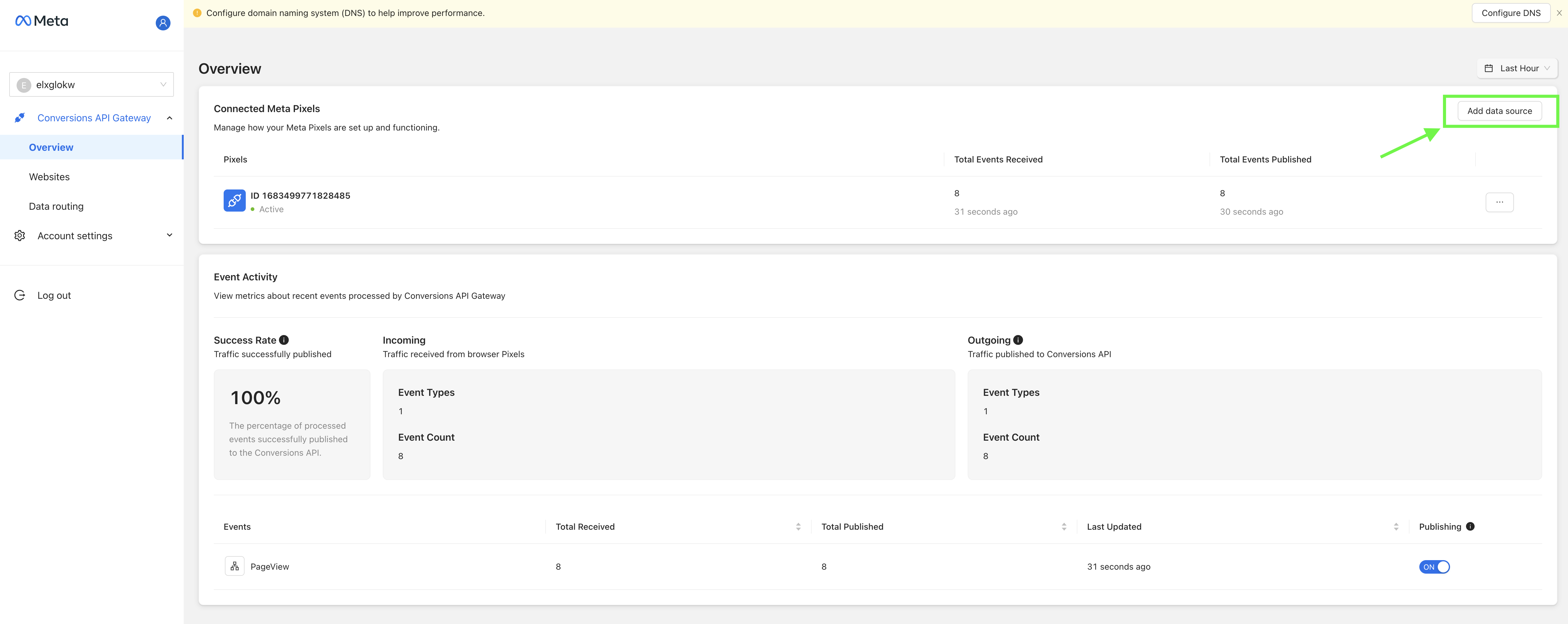The width and height of the screenshot is (1568, 624).
Task: Dismiss the DNS banner with X
Action: coord(1559,13)
